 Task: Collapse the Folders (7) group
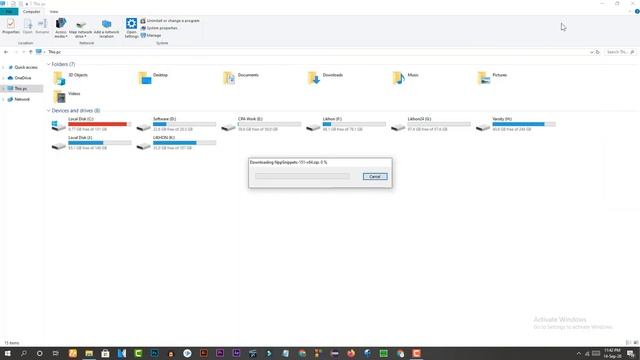tap(49, 64)
